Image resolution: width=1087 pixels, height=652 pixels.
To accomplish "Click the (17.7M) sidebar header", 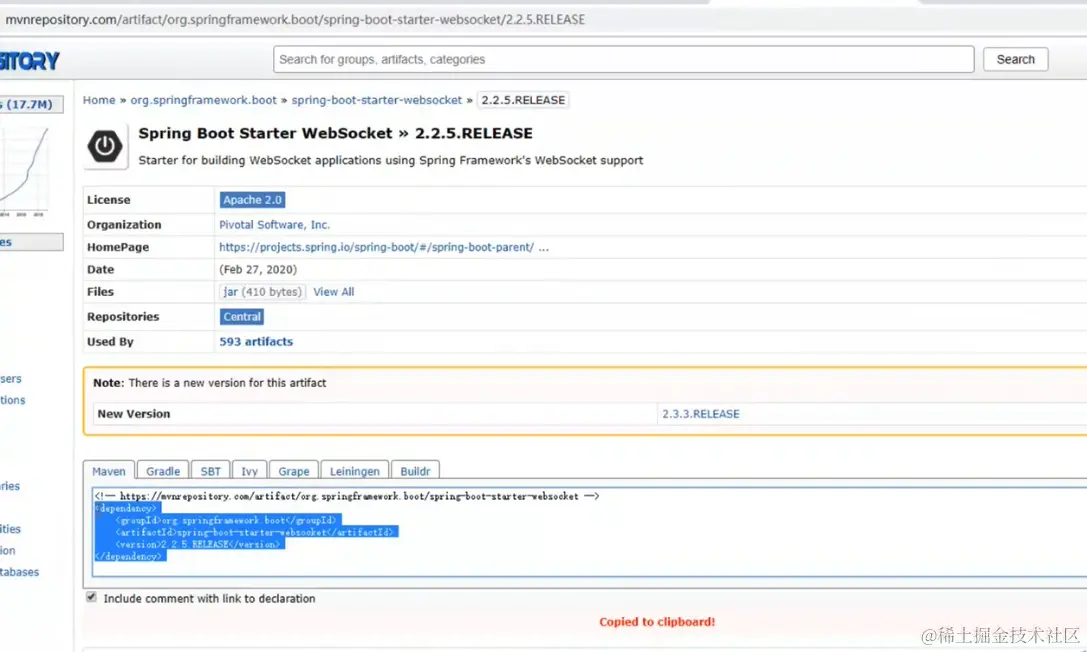I will [x=31, y=105].
